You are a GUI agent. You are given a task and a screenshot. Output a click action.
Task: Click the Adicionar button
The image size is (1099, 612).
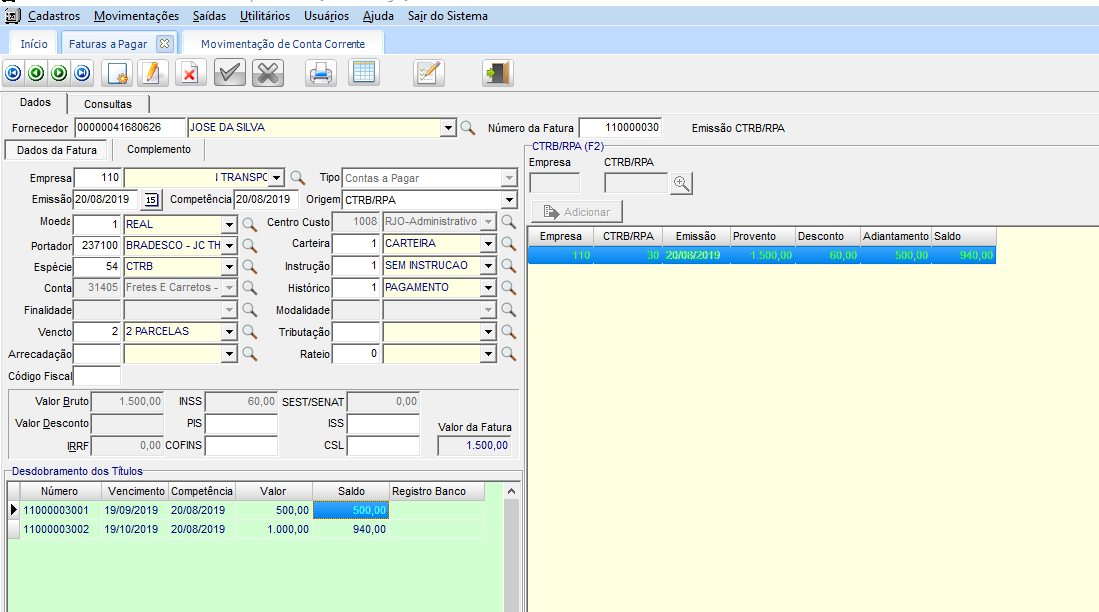[x=577, y=212]
